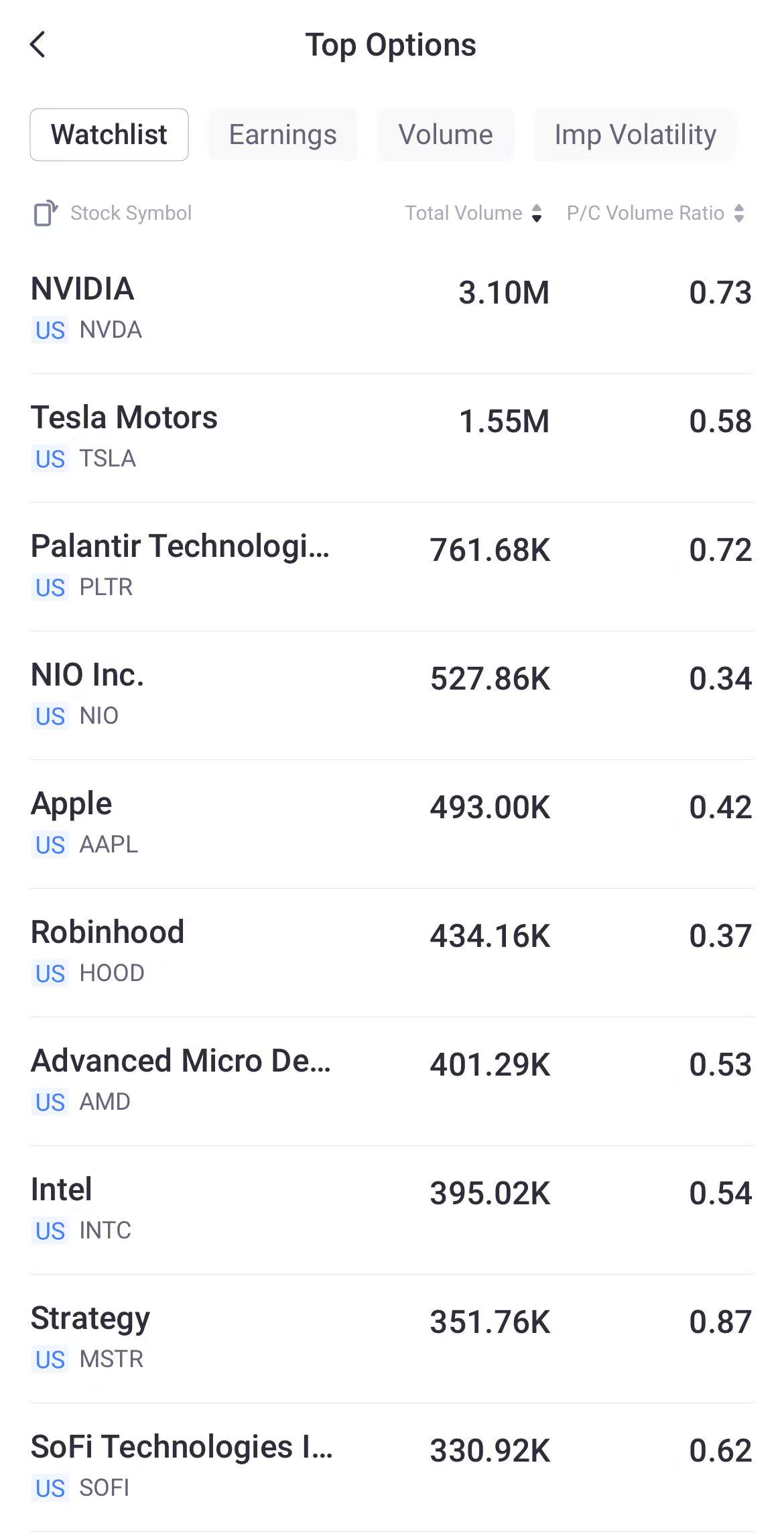Open Advanced Micro Devices row

(x=391, y=1080)
